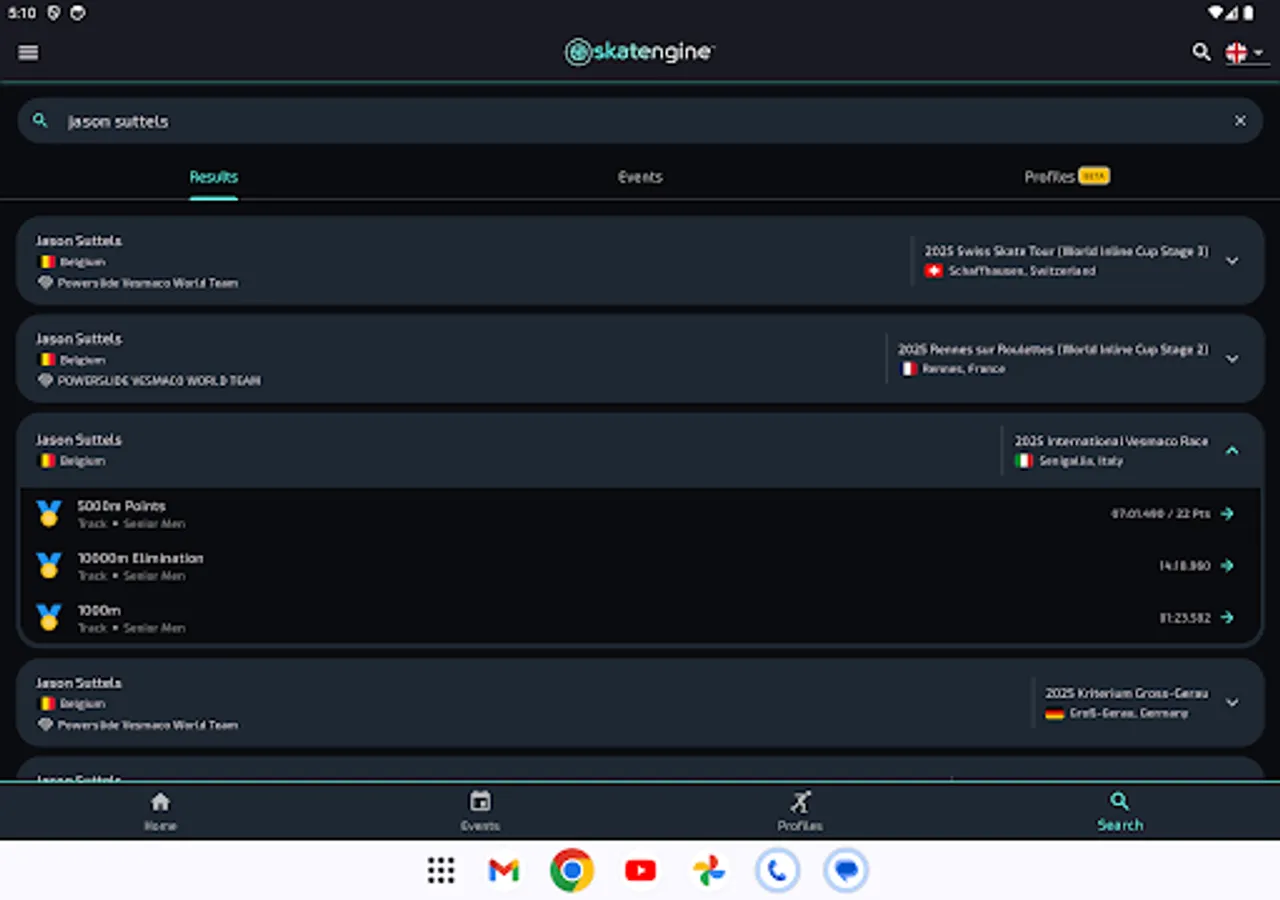The height and width of the screenshot is (900, 1280).
Task: Switch to the Events tab
Action: [x=640, y=177]
